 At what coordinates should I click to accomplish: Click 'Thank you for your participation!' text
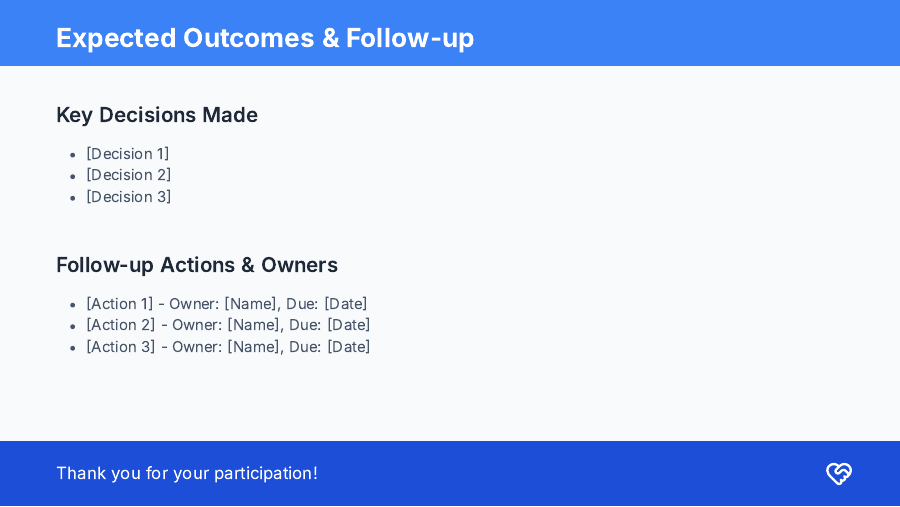pyautogui.click(x=187, y=473)
